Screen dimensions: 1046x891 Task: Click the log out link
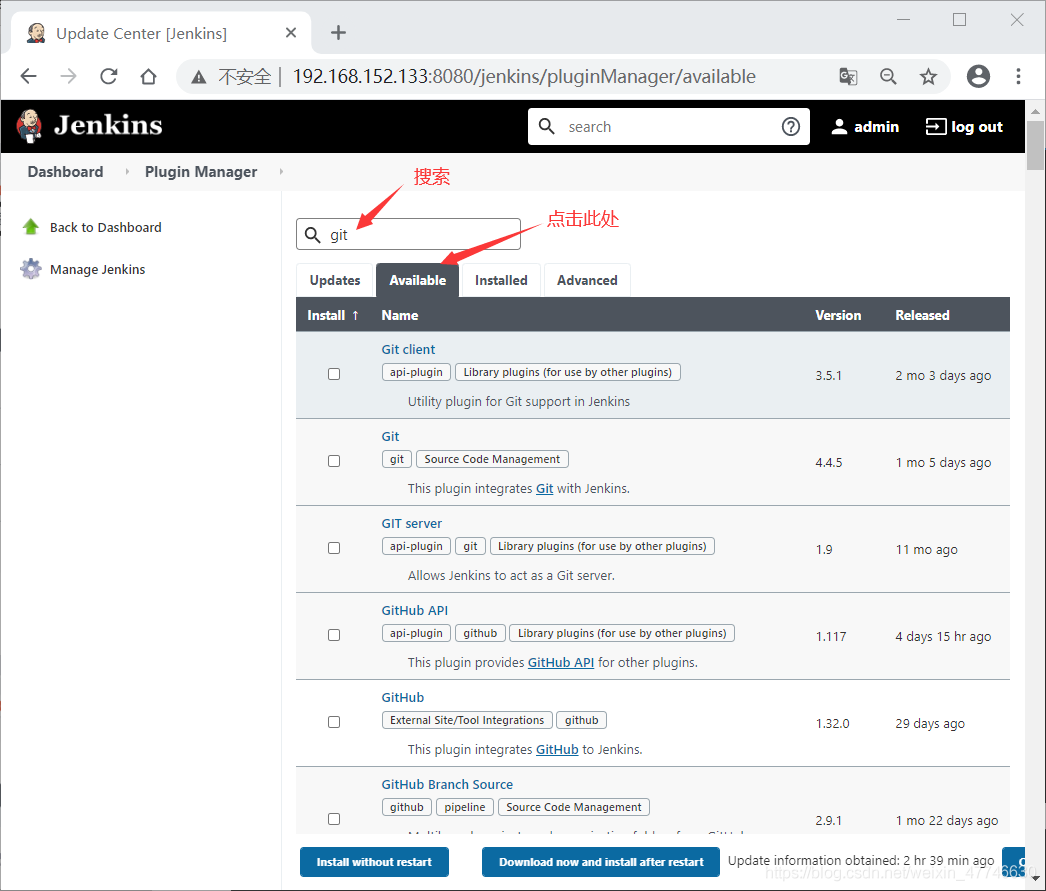tap(977, 127)
